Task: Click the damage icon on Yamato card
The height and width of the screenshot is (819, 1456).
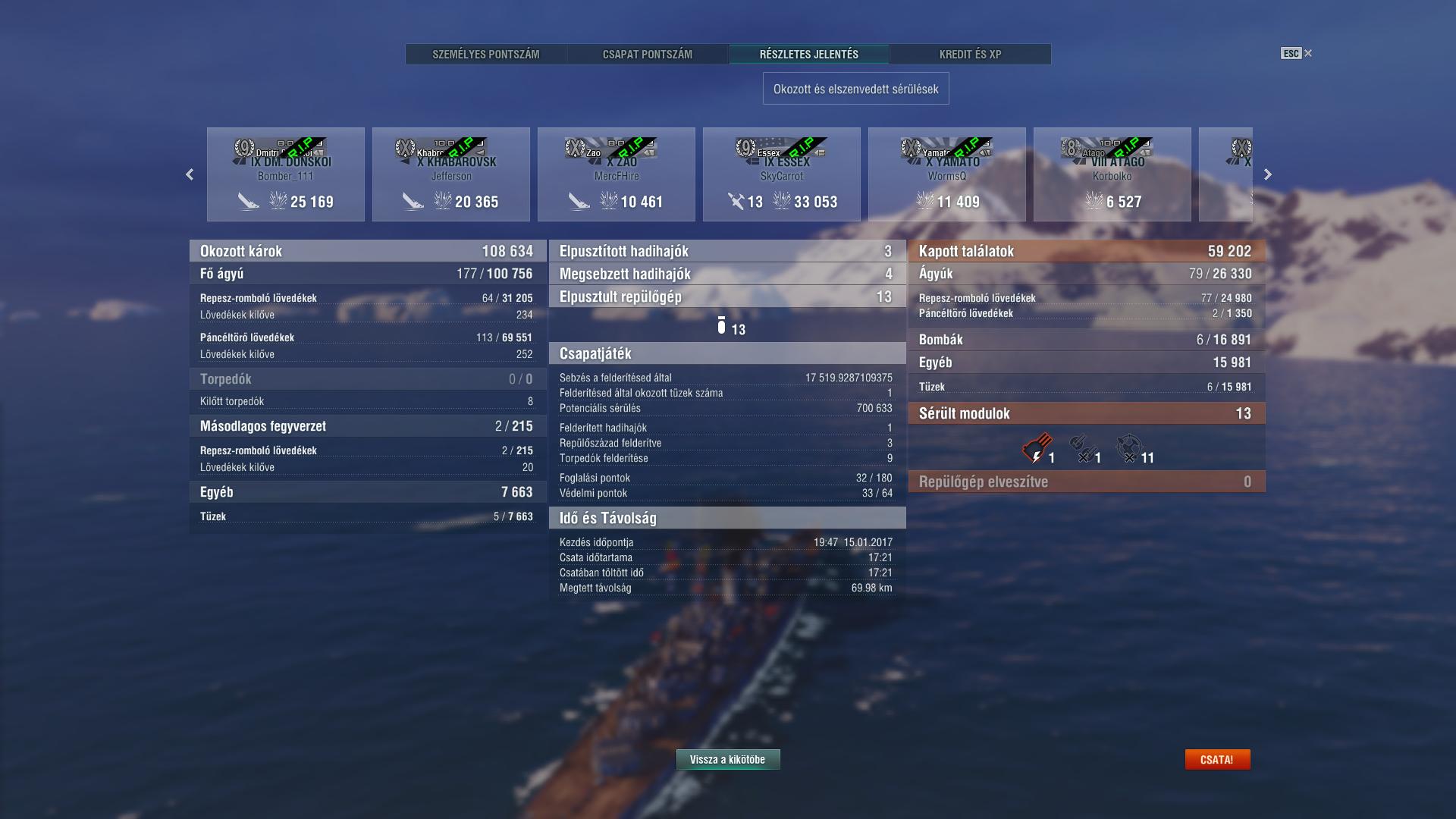Action: [924, 201]
